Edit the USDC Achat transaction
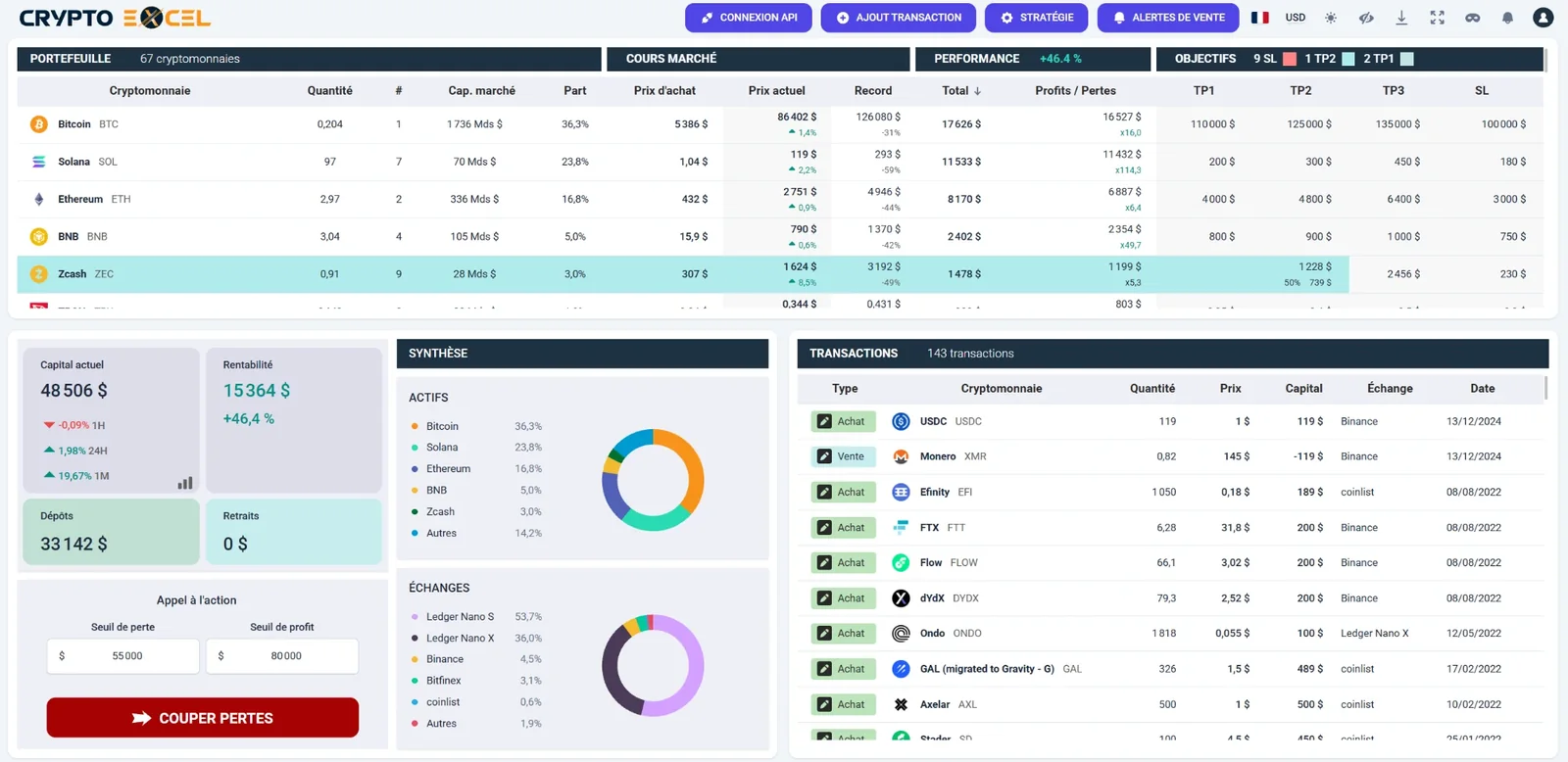Image resolution: width=1568 pixels, height=762 pixels. pyautogui.click(x=842, y=421)
